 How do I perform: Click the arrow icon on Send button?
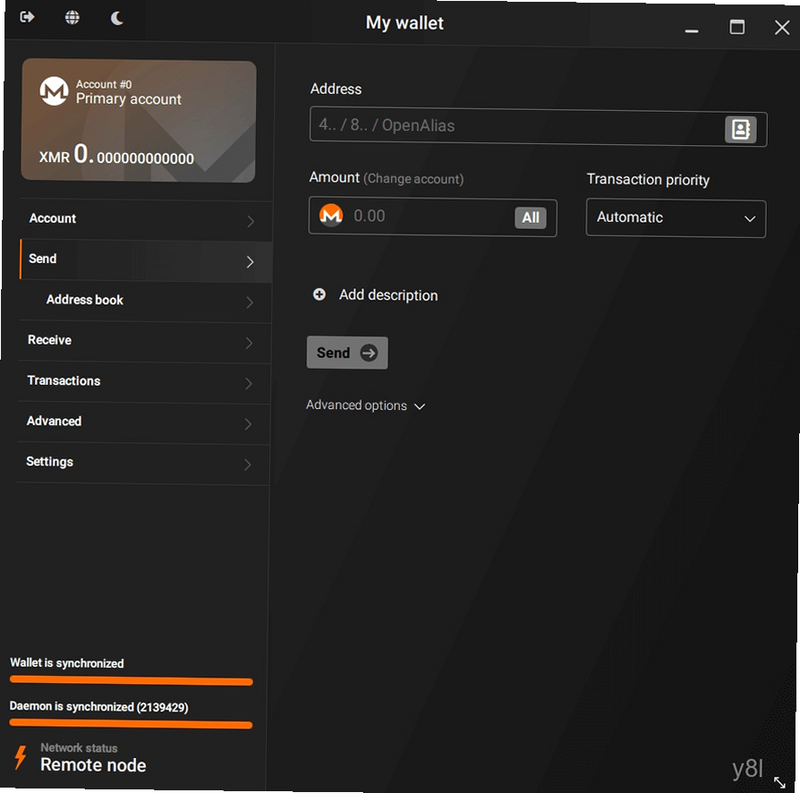click(x=369, y=353)
